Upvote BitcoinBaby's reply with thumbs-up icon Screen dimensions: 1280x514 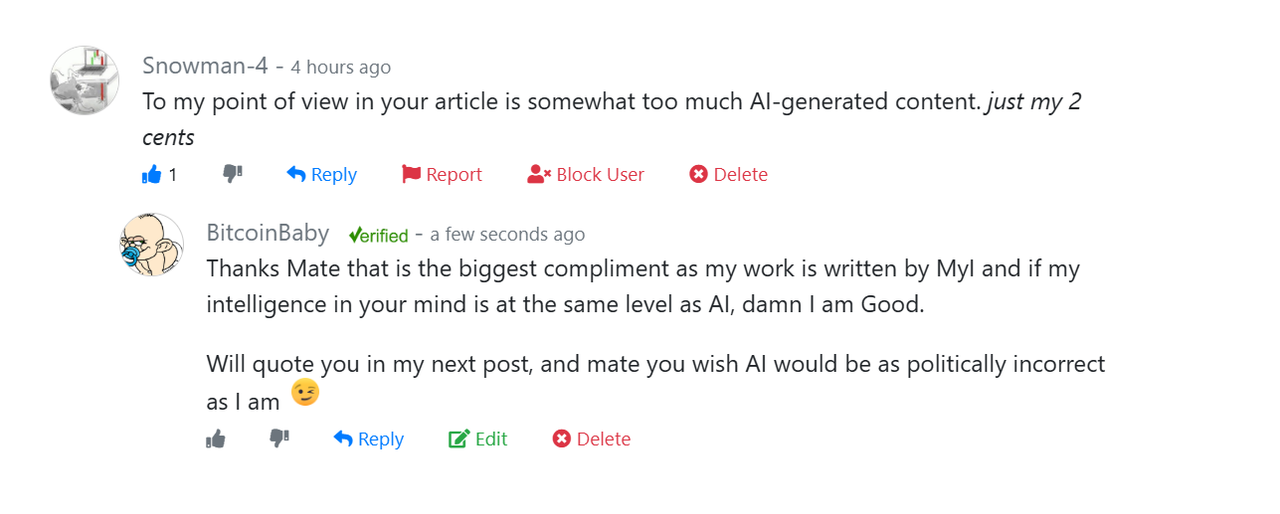click(216, 439)
